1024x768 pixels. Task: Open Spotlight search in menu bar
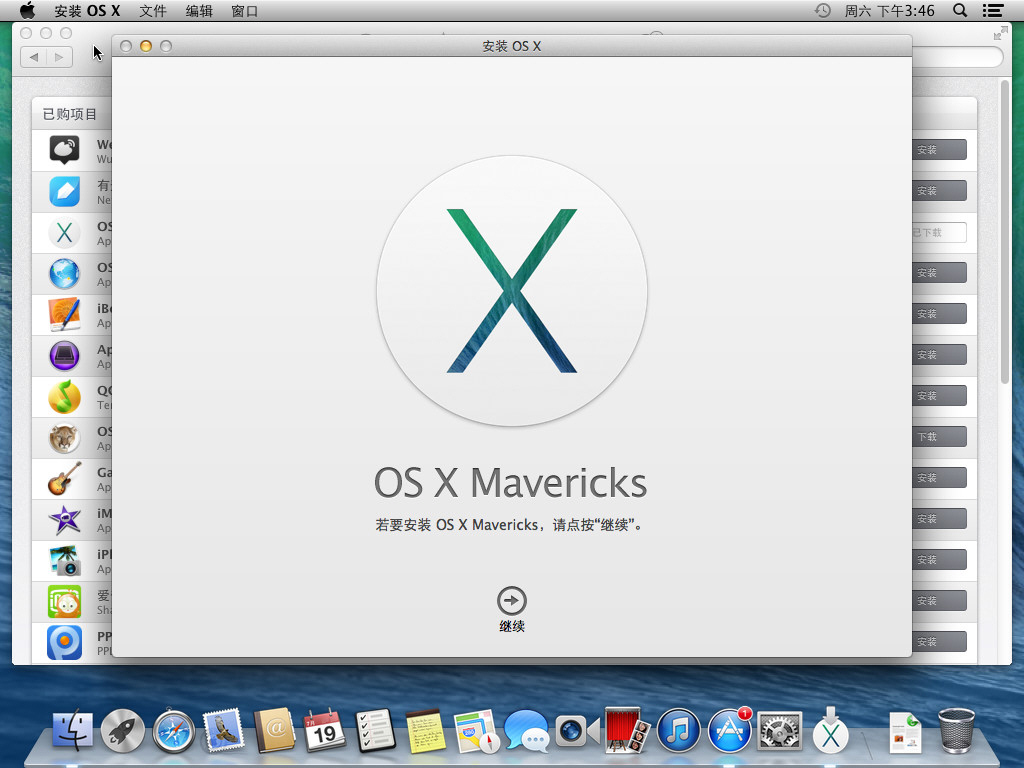960,10
